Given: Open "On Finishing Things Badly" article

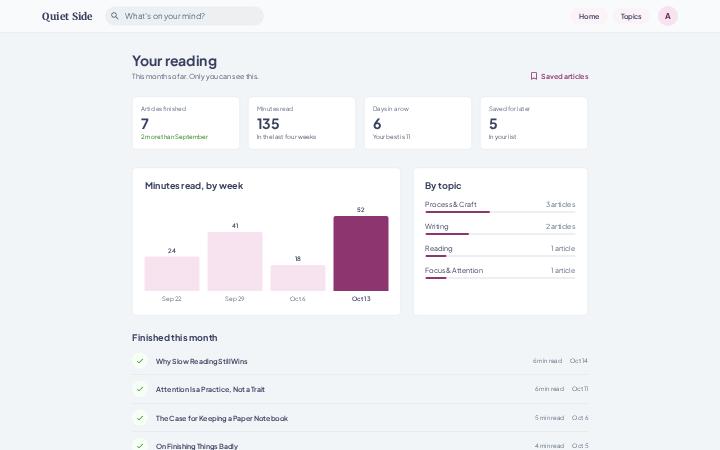Looking at the screenshot, I should pos(197,446).
